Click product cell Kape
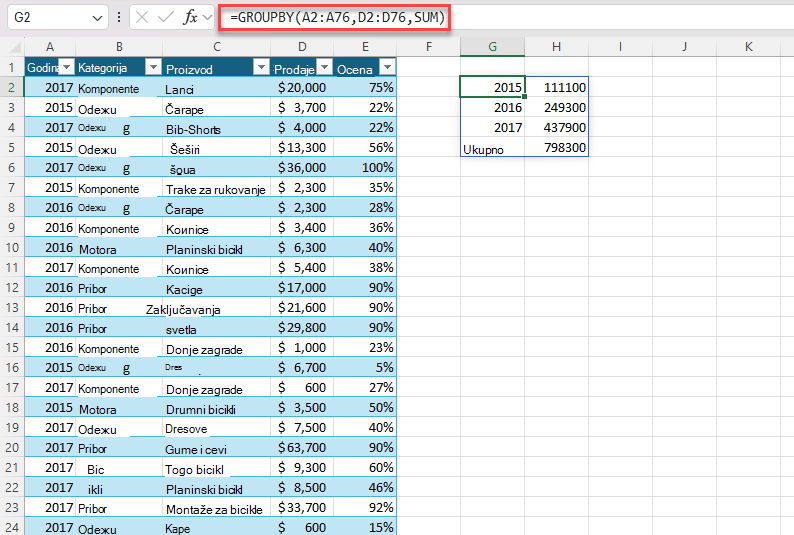This screenshot has height=535, width=794. click(x=217, y=527)
